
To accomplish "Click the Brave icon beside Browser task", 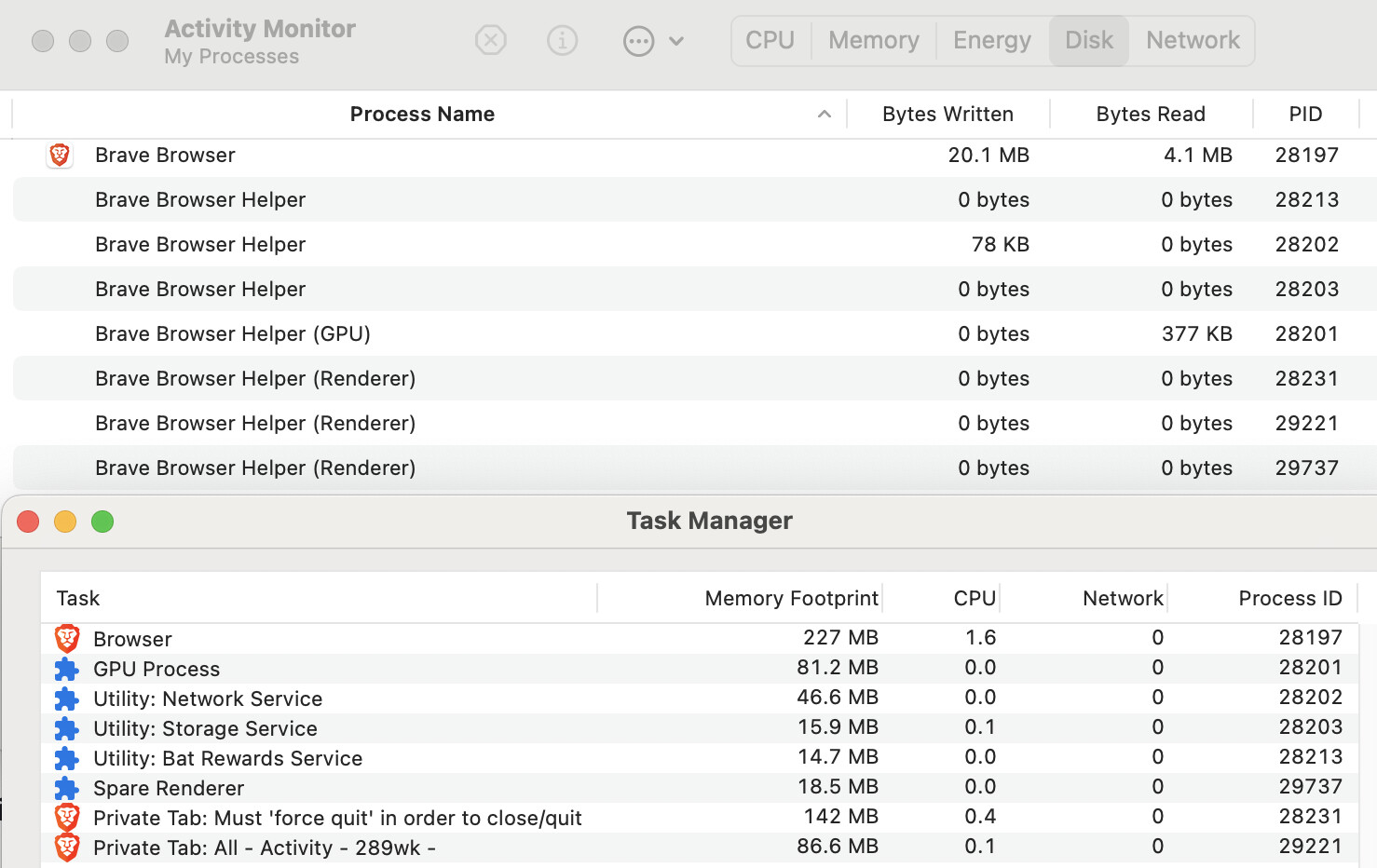I will point(67,638).
